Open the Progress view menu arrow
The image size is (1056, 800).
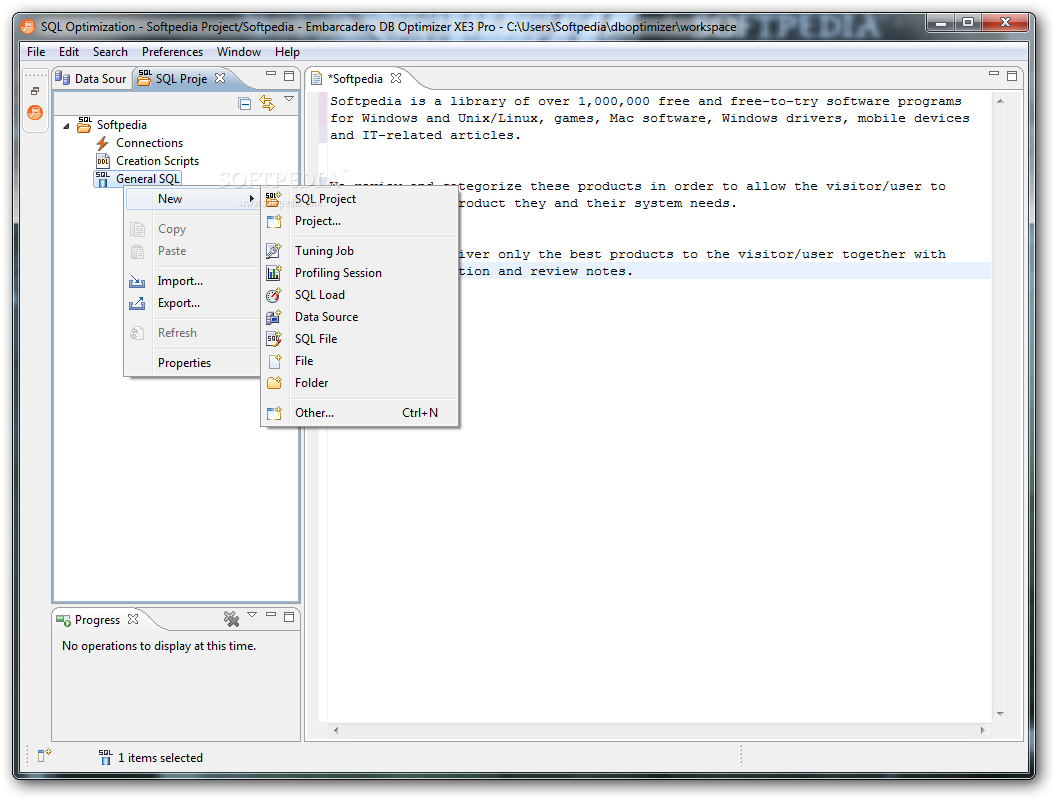tap(252, 615)
